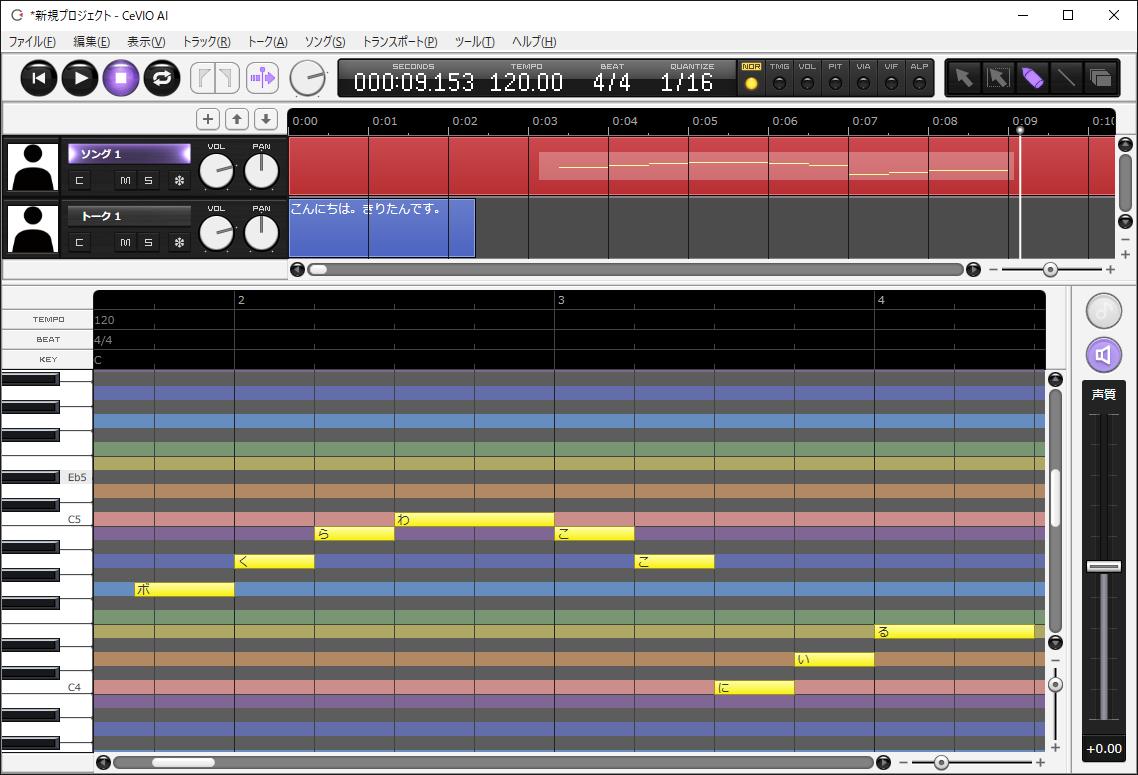Click the 声質 slider handle
The image size is (1138, 775).
1103,566
